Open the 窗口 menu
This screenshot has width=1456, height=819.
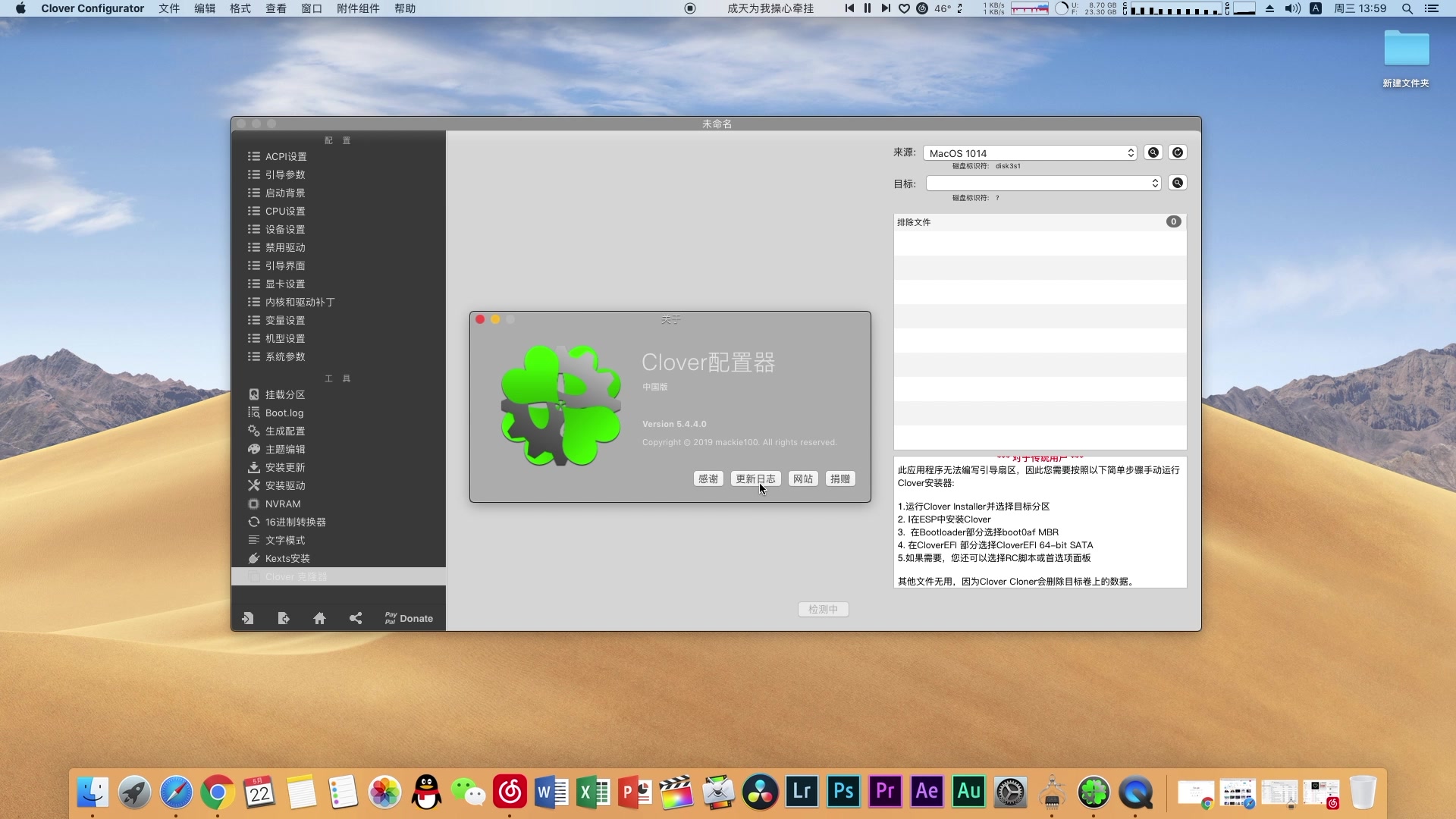point(312,8)
